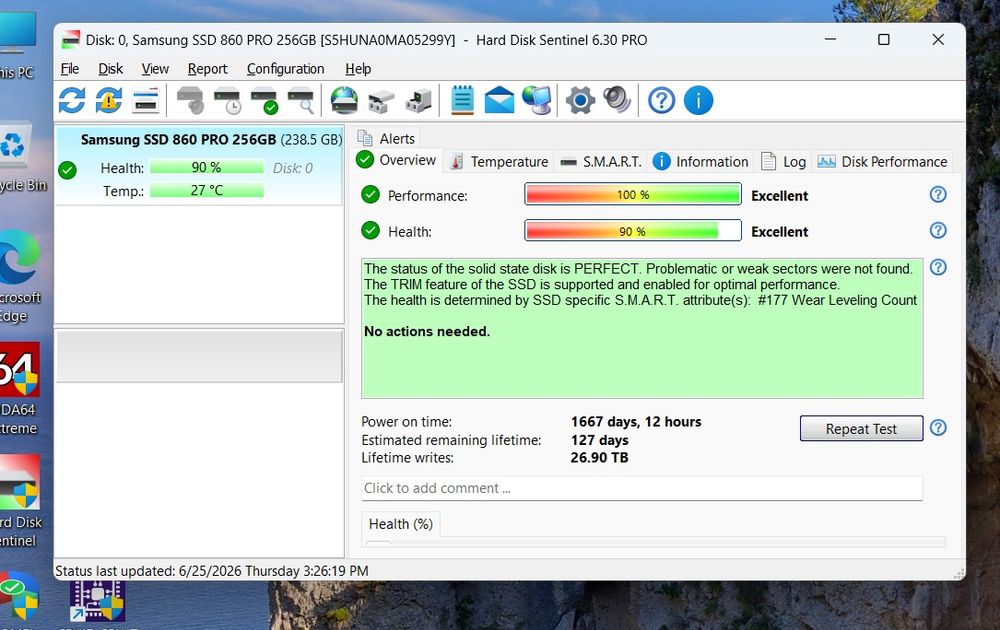Click the question mark help toolbar icon

pyautogui.click(x=661, y=100)
